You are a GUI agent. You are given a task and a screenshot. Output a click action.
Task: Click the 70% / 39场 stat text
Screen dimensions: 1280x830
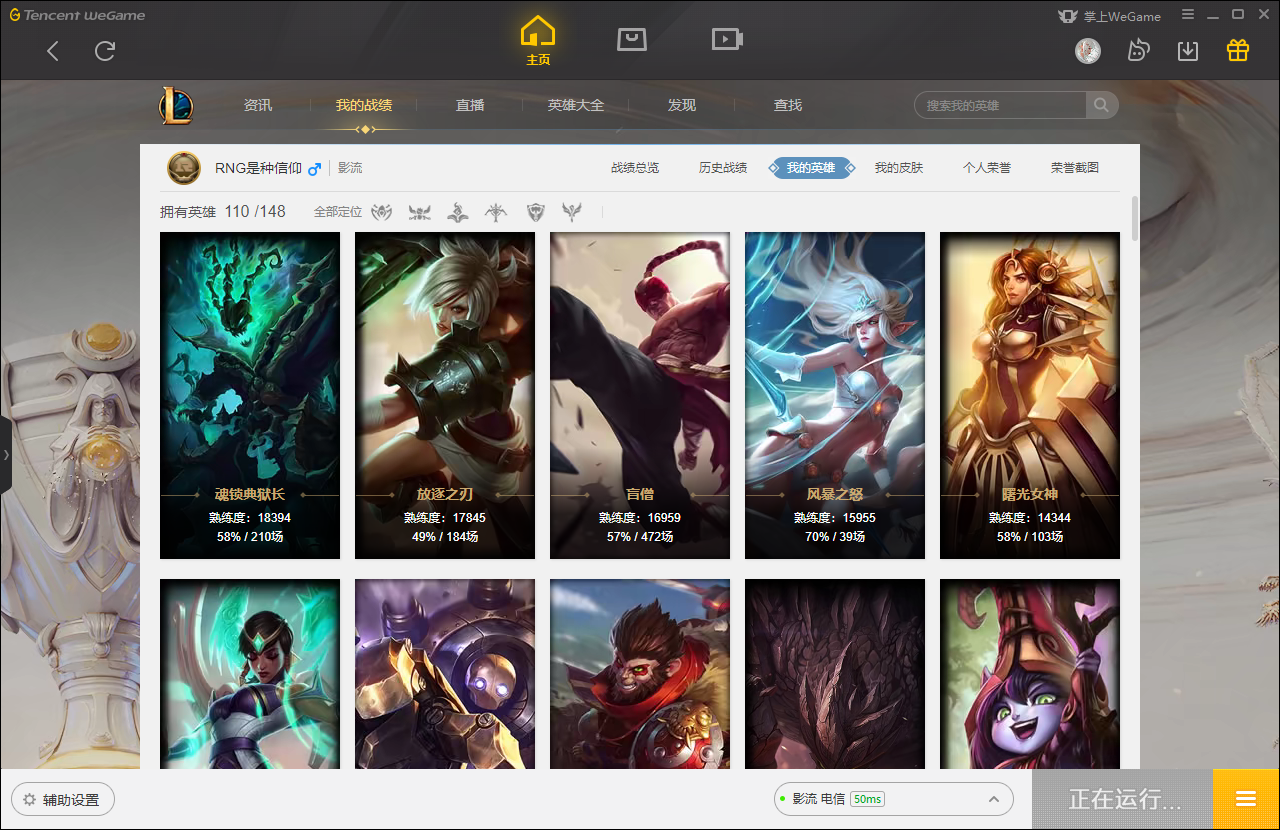[x=835, y=537]
